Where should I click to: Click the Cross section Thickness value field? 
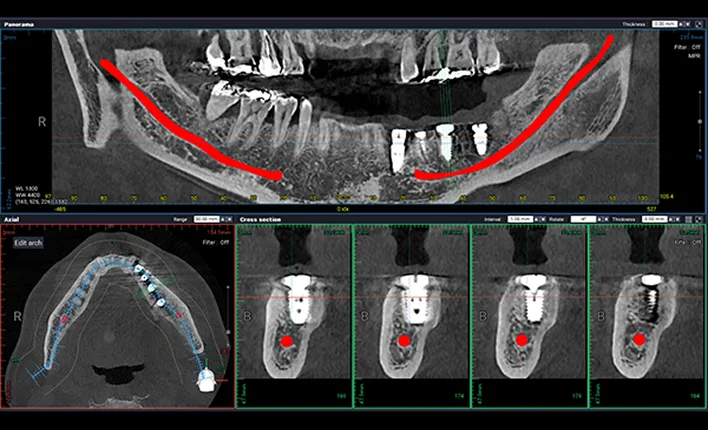pos(655,219)
